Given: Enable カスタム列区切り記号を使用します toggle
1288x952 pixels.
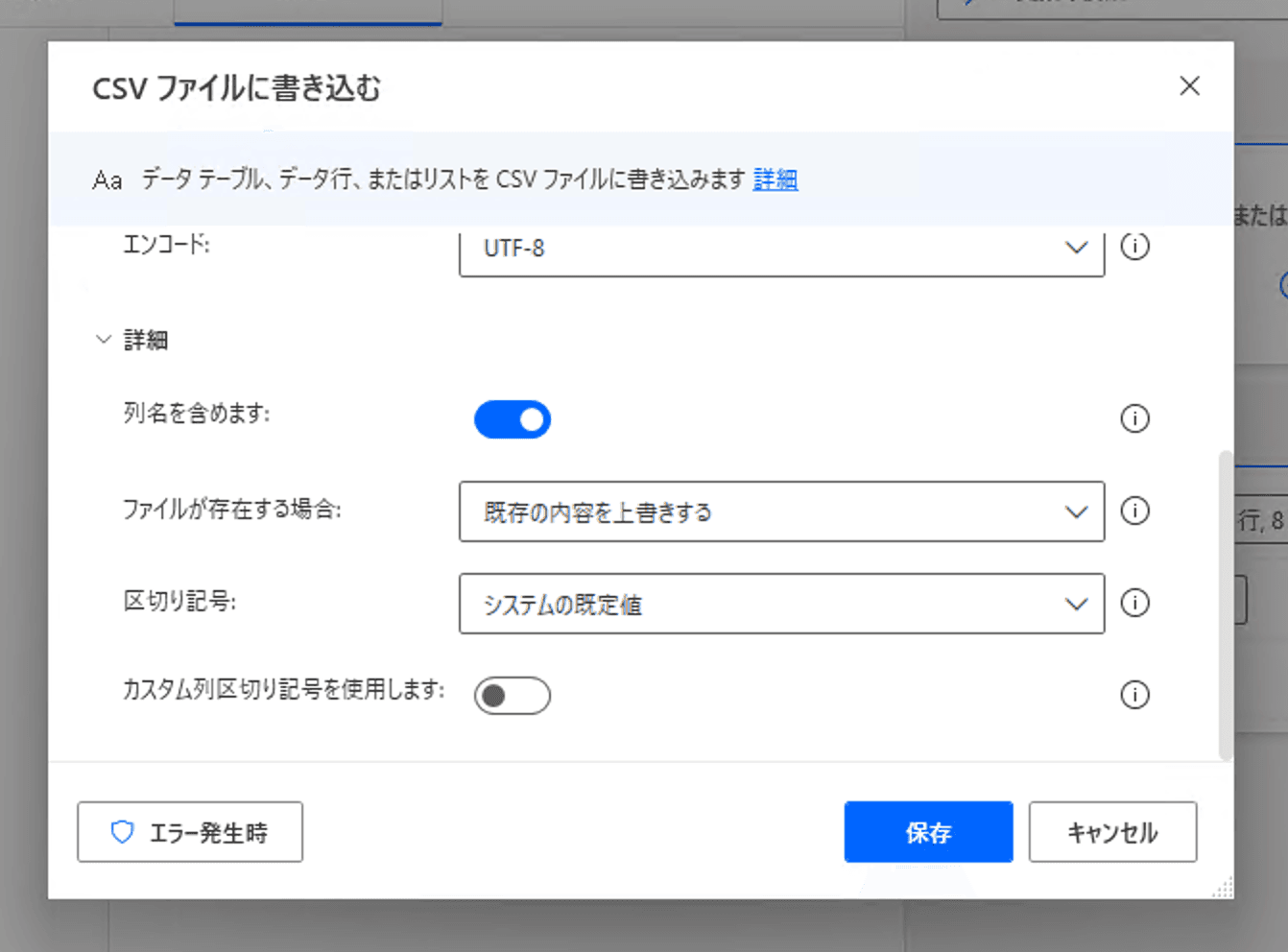Looking at the screenshot, I should point(513,696).
